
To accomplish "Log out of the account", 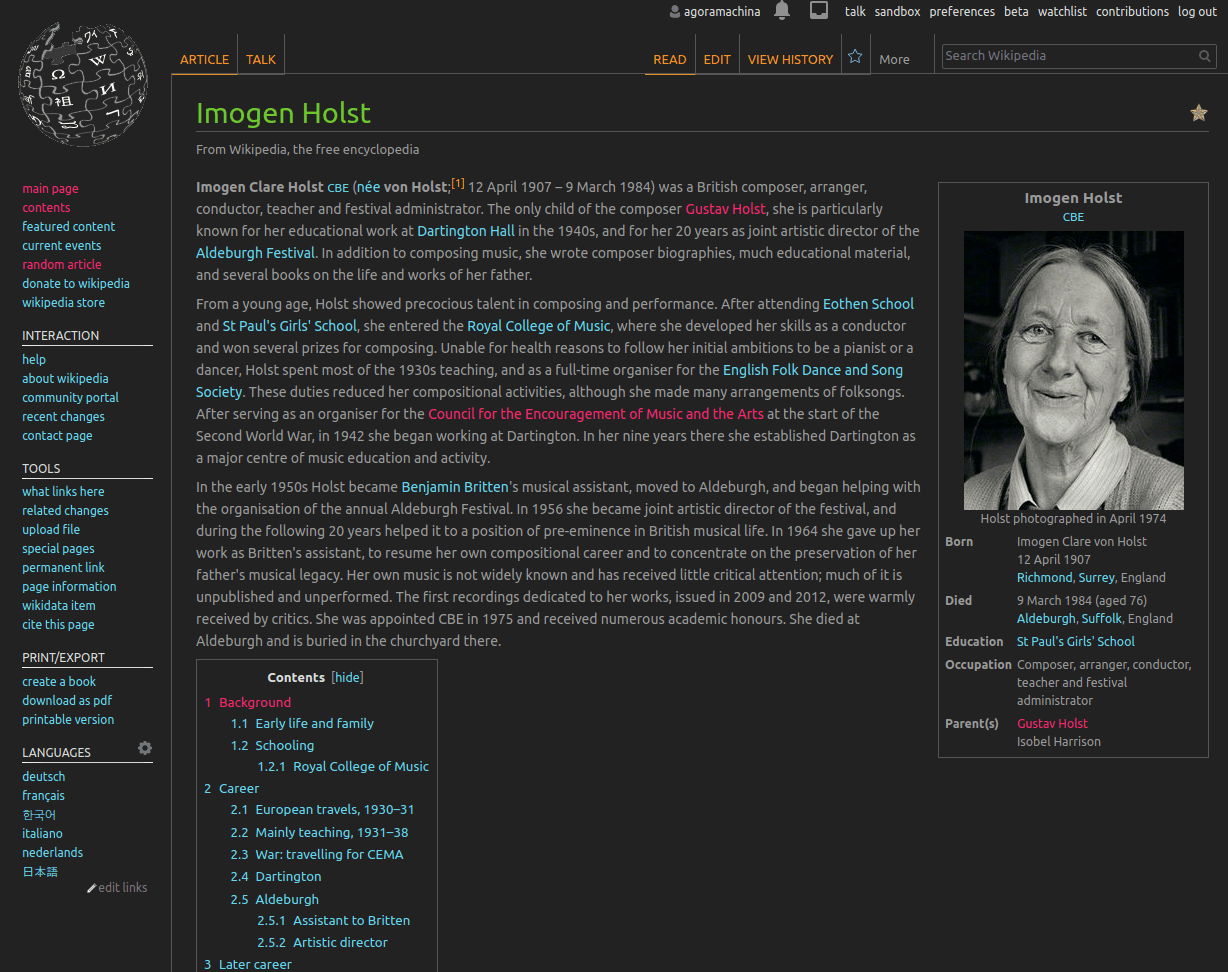I will click(x=1197, y=11).
